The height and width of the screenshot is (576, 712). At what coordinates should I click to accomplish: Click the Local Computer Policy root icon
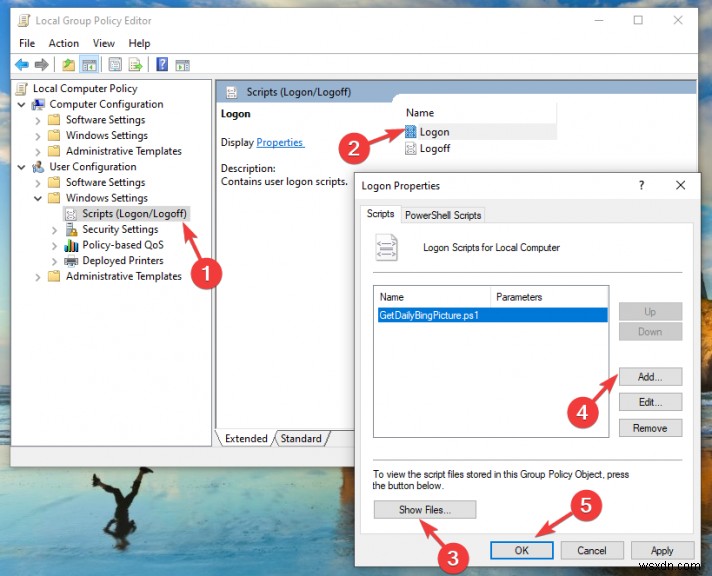[22, 89]
